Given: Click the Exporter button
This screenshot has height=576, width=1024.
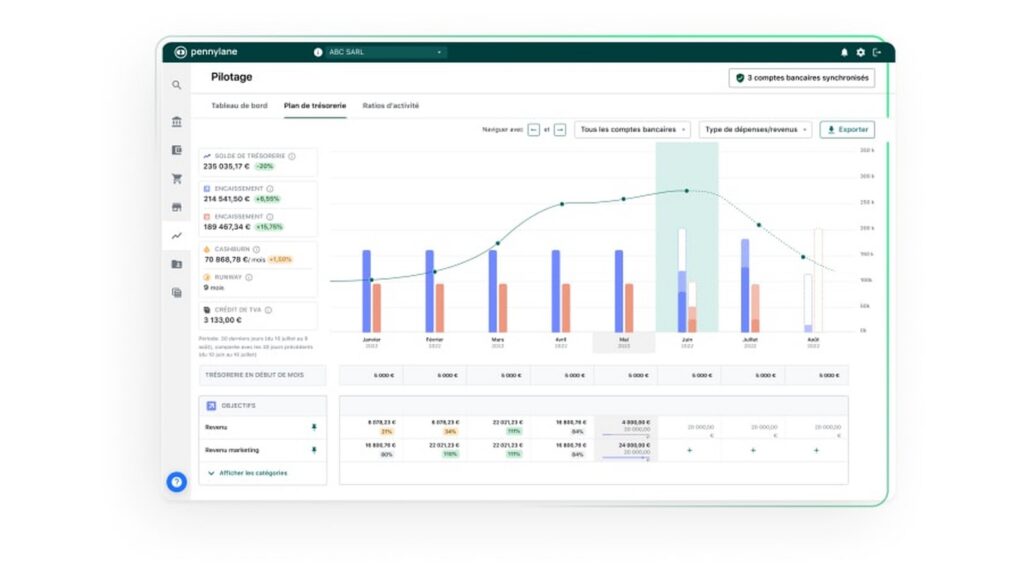Looking at the screenshot, I should pyautogui.click(x=847, y=129).
